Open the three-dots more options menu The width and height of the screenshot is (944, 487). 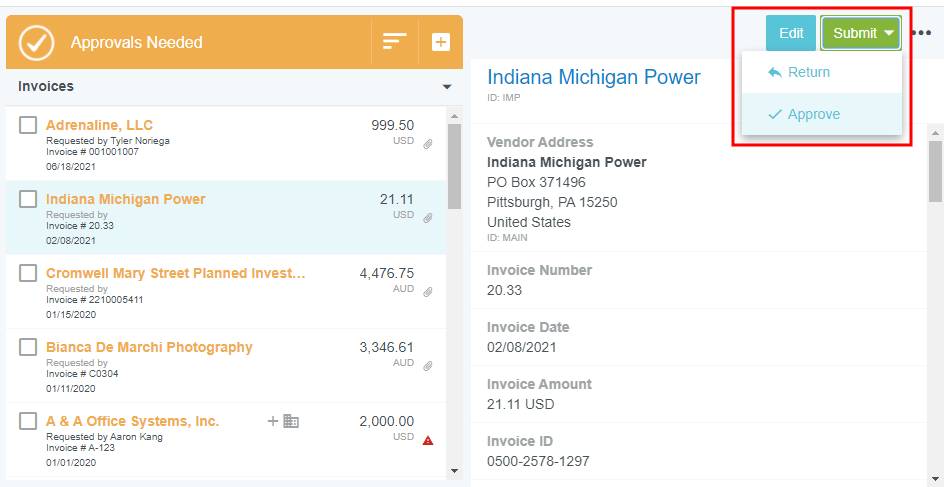(922, 33)
